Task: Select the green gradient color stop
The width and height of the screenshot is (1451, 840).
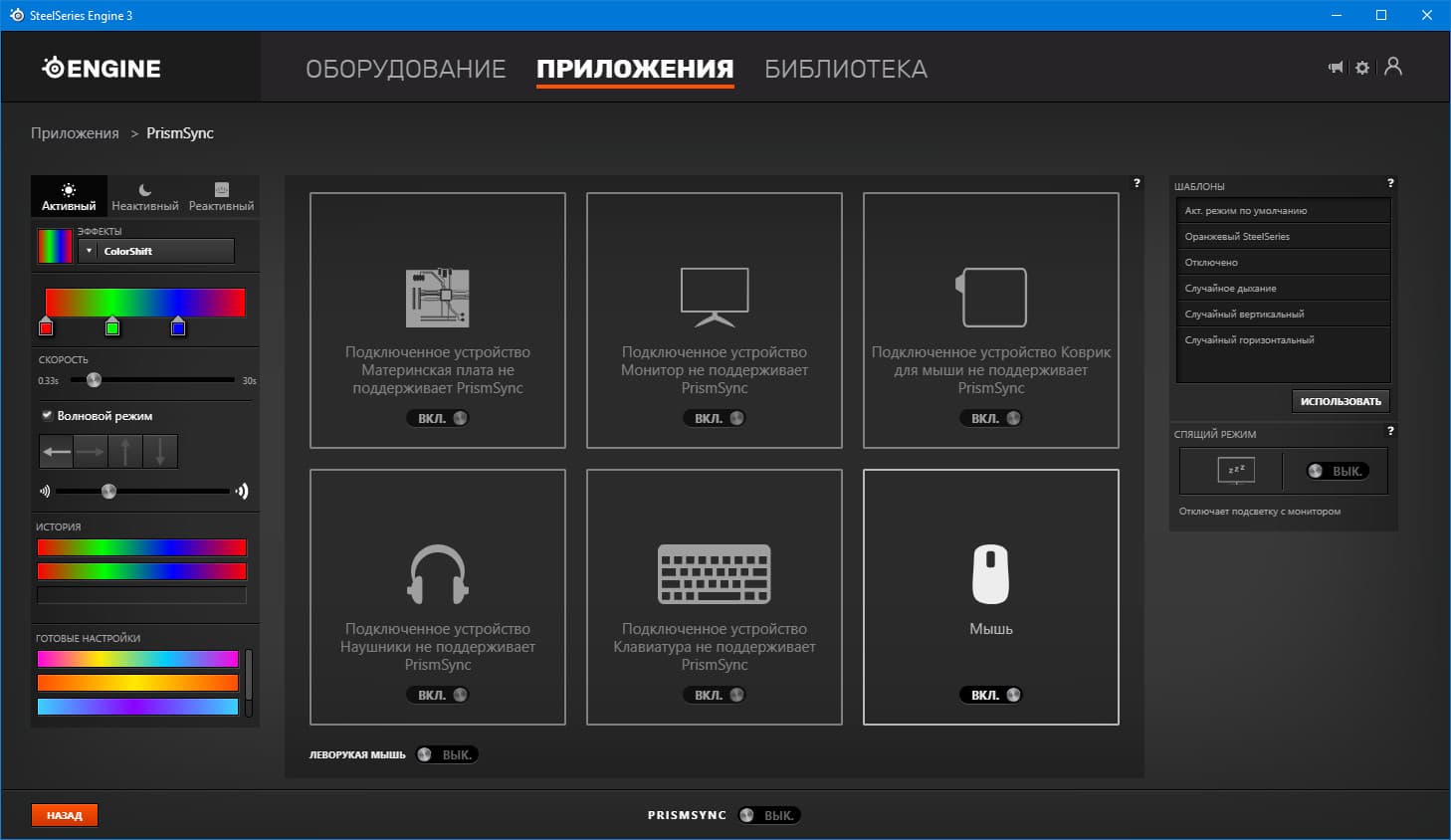Action: pyautogui.click(x=112, y=326)
